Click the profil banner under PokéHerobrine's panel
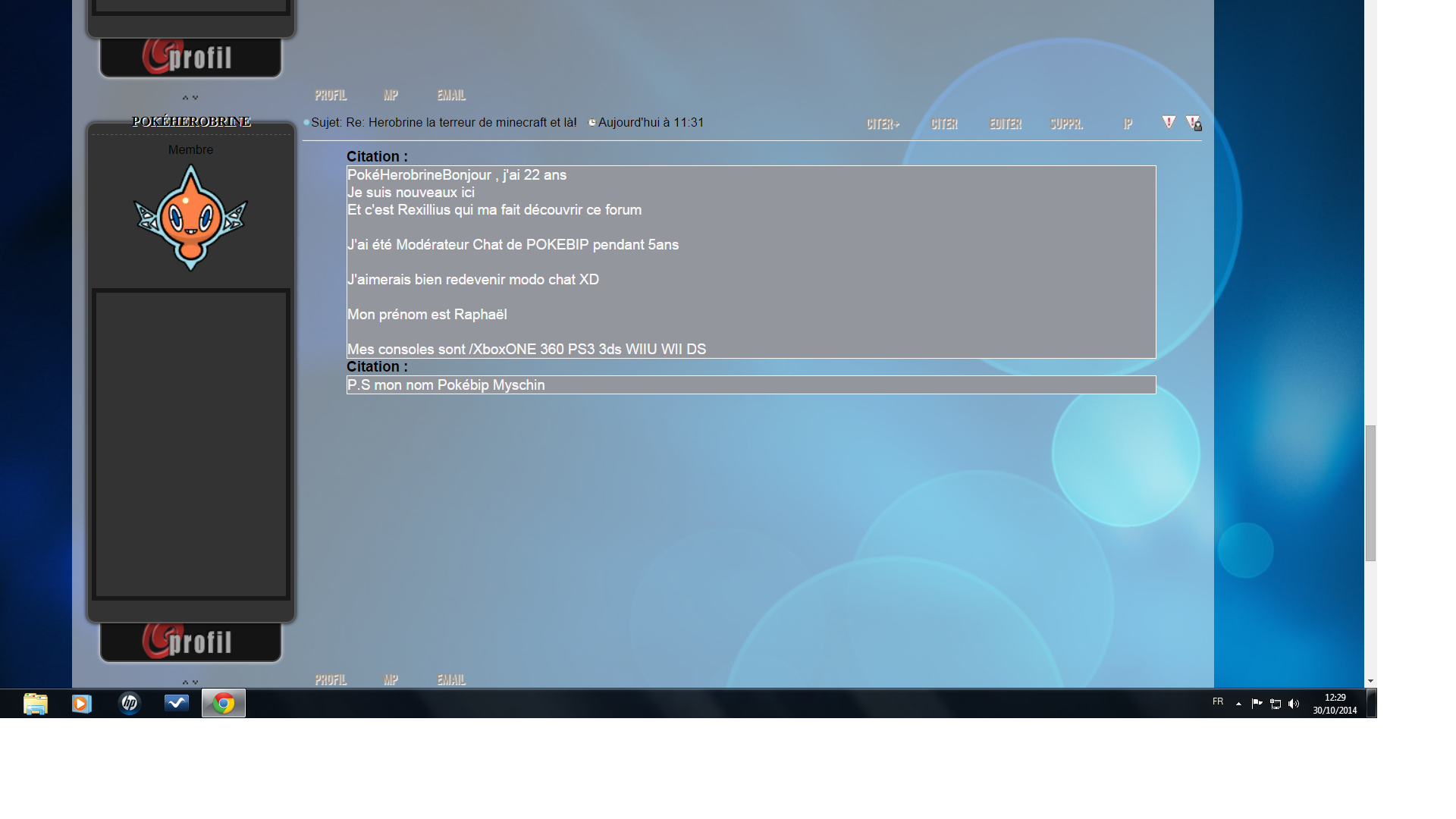Viewport: 1456px width, 819px height. (190, 642)
